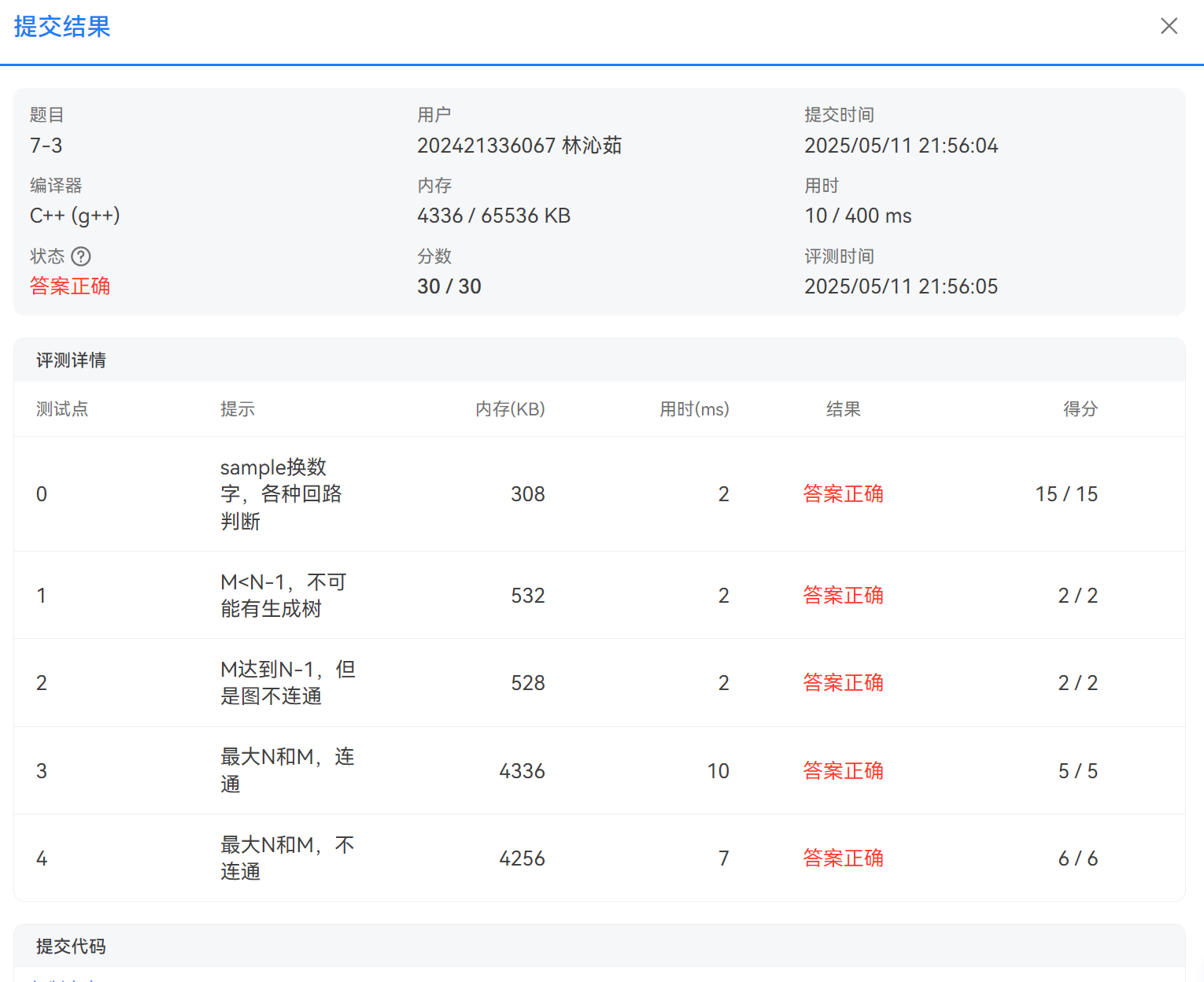Click the 'M达到N-1，但是图不连通' hint
Screen dimensions: 1204x982
[x=287, y=683]
